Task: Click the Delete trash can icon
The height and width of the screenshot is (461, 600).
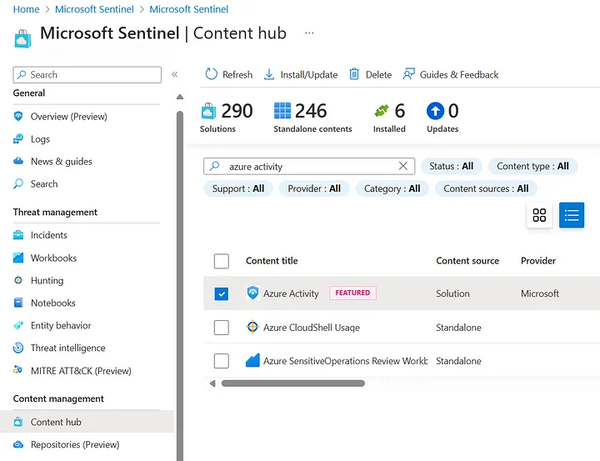Action: click(x=354, y=74)
